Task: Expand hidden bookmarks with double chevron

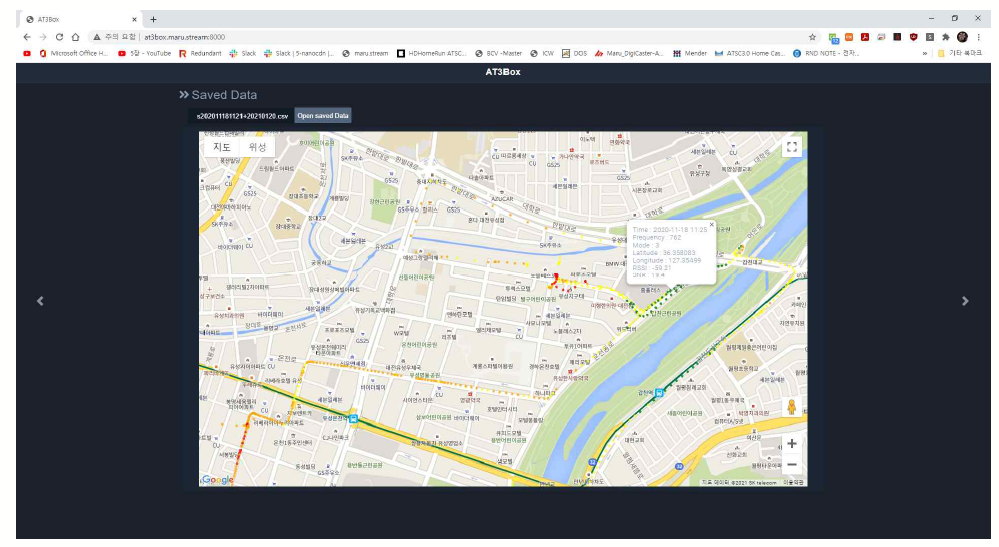Action: click(924, 53)
